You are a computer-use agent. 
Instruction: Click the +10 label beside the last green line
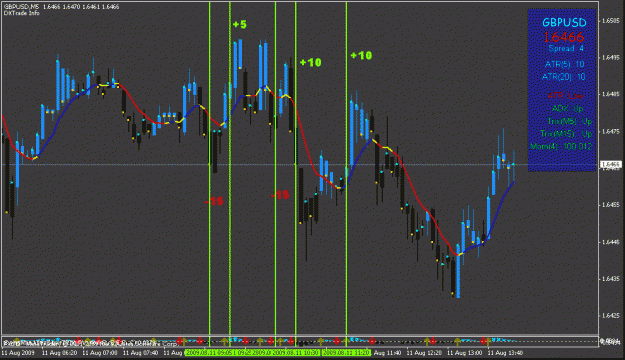[x=361, y=55]
